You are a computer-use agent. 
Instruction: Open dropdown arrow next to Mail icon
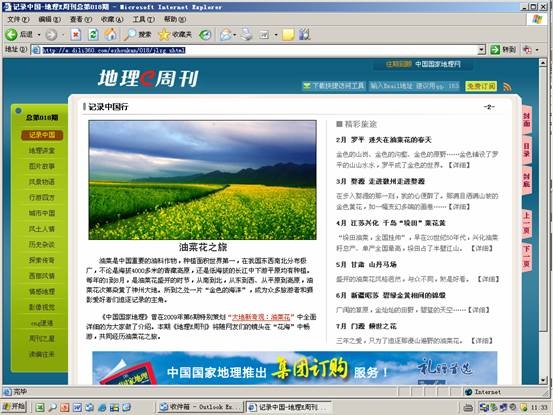click(235, 35)
